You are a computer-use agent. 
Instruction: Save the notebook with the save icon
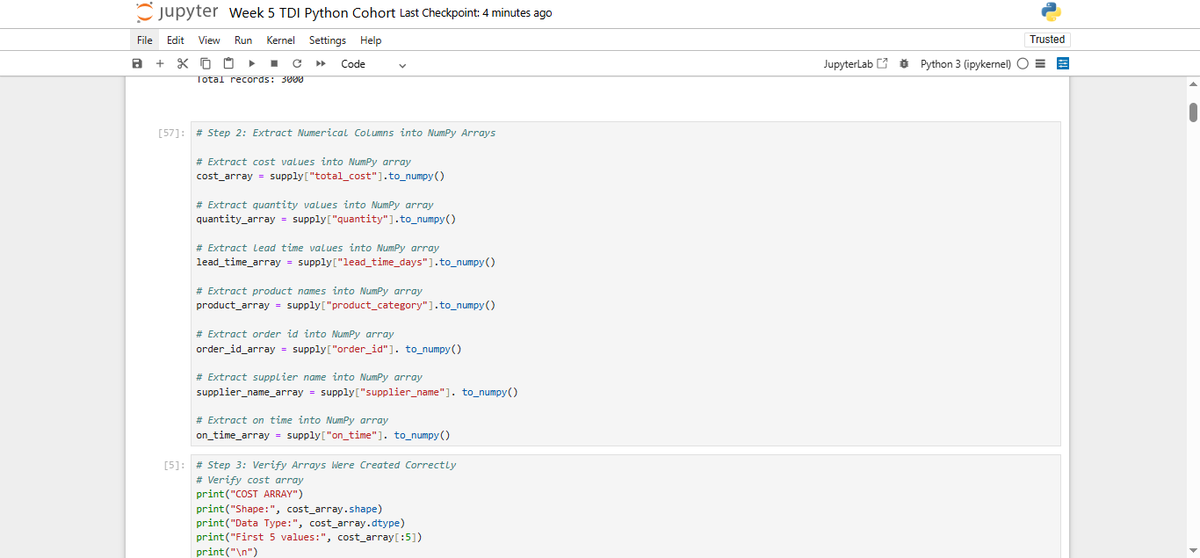137,64
